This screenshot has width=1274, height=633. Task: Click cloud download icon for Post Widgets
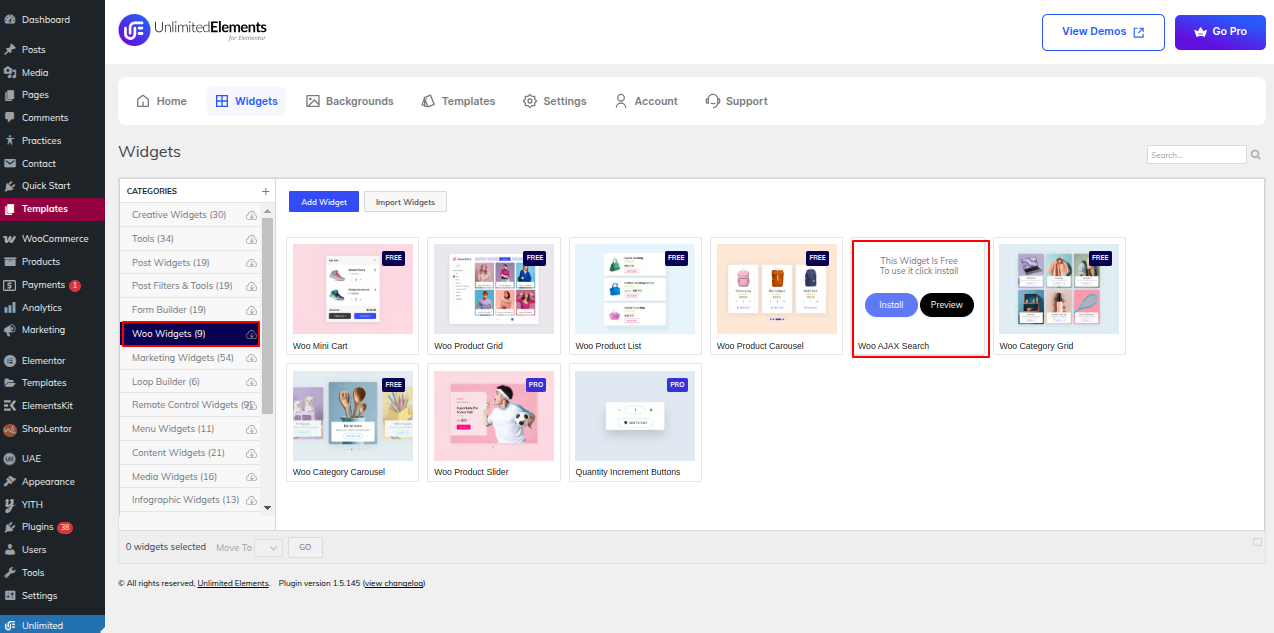pos(251,264)
